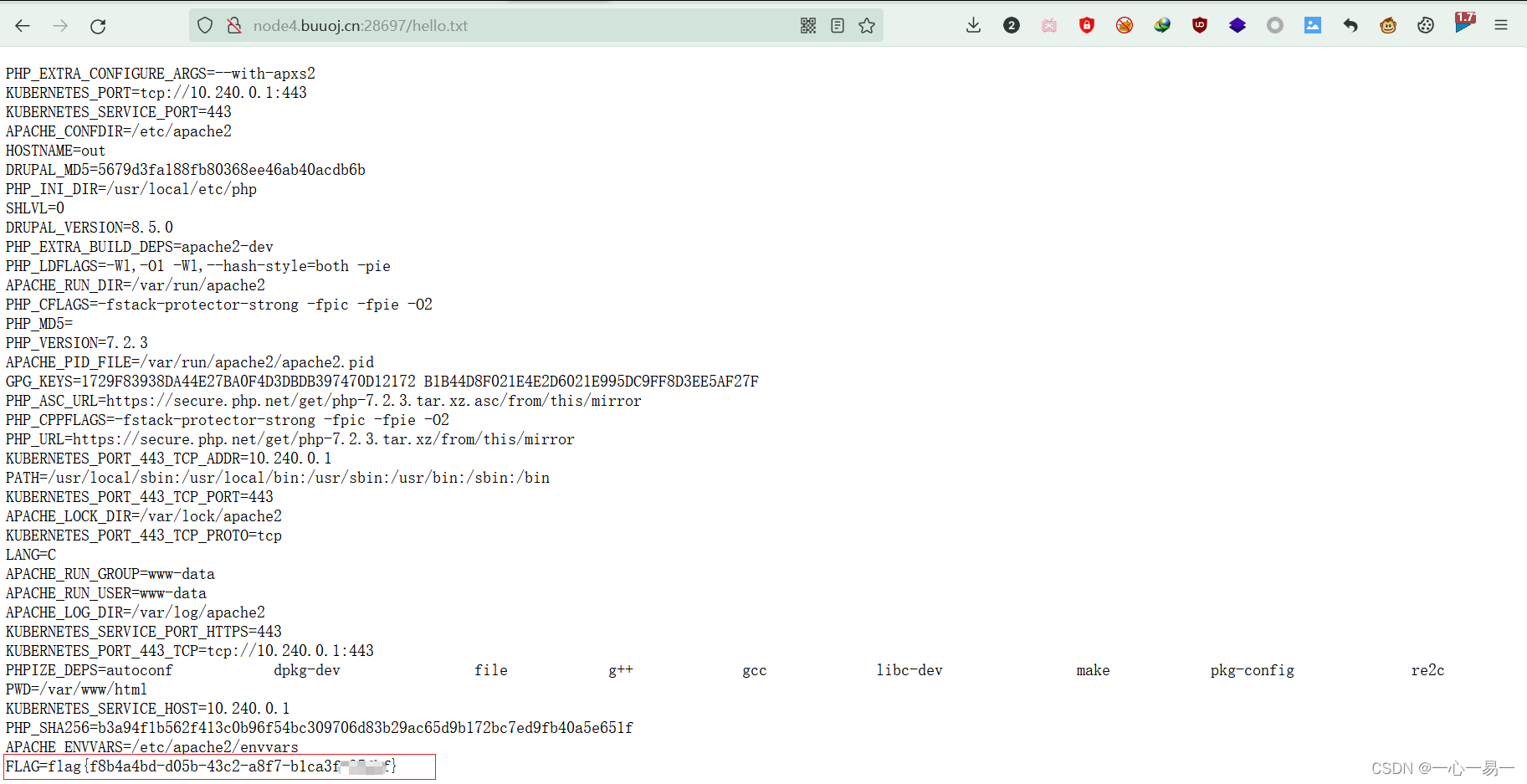Click the APACHE_RUN_USER=www-data line
This screenshot has height=784, width=1527.
click(106, 593)
